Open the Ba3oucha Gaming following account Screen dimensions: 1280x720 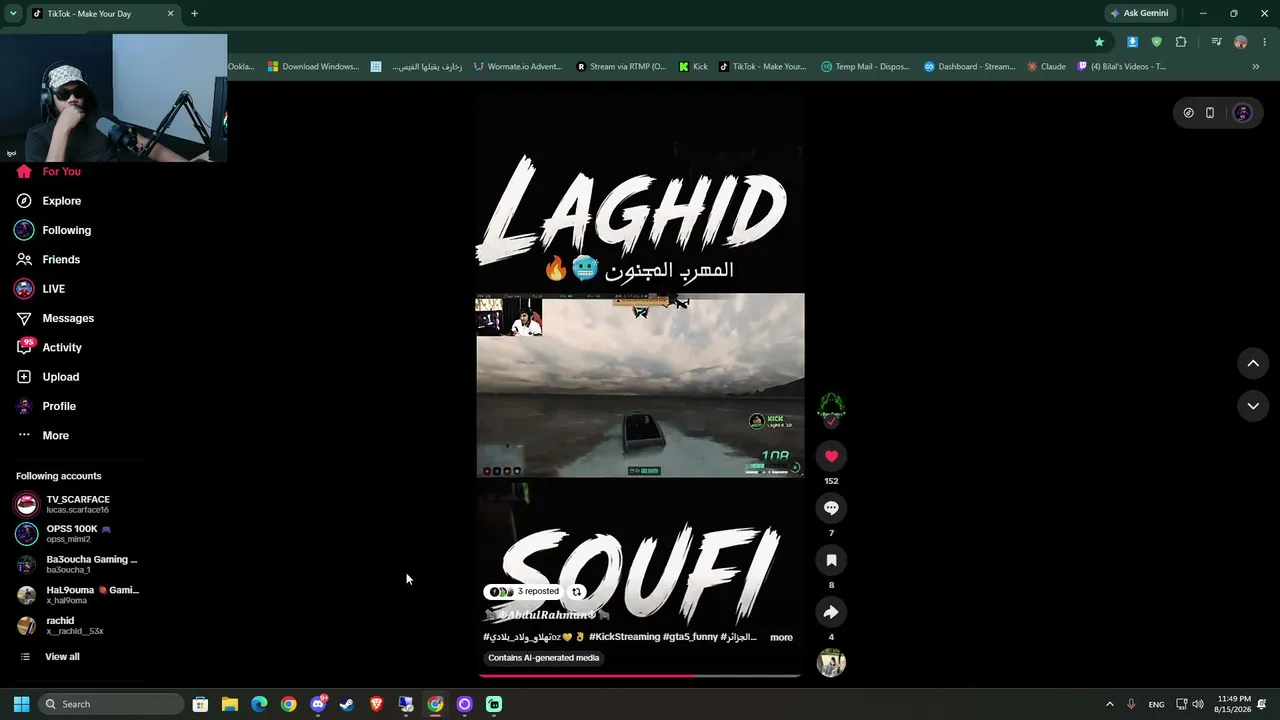[78, 564]
